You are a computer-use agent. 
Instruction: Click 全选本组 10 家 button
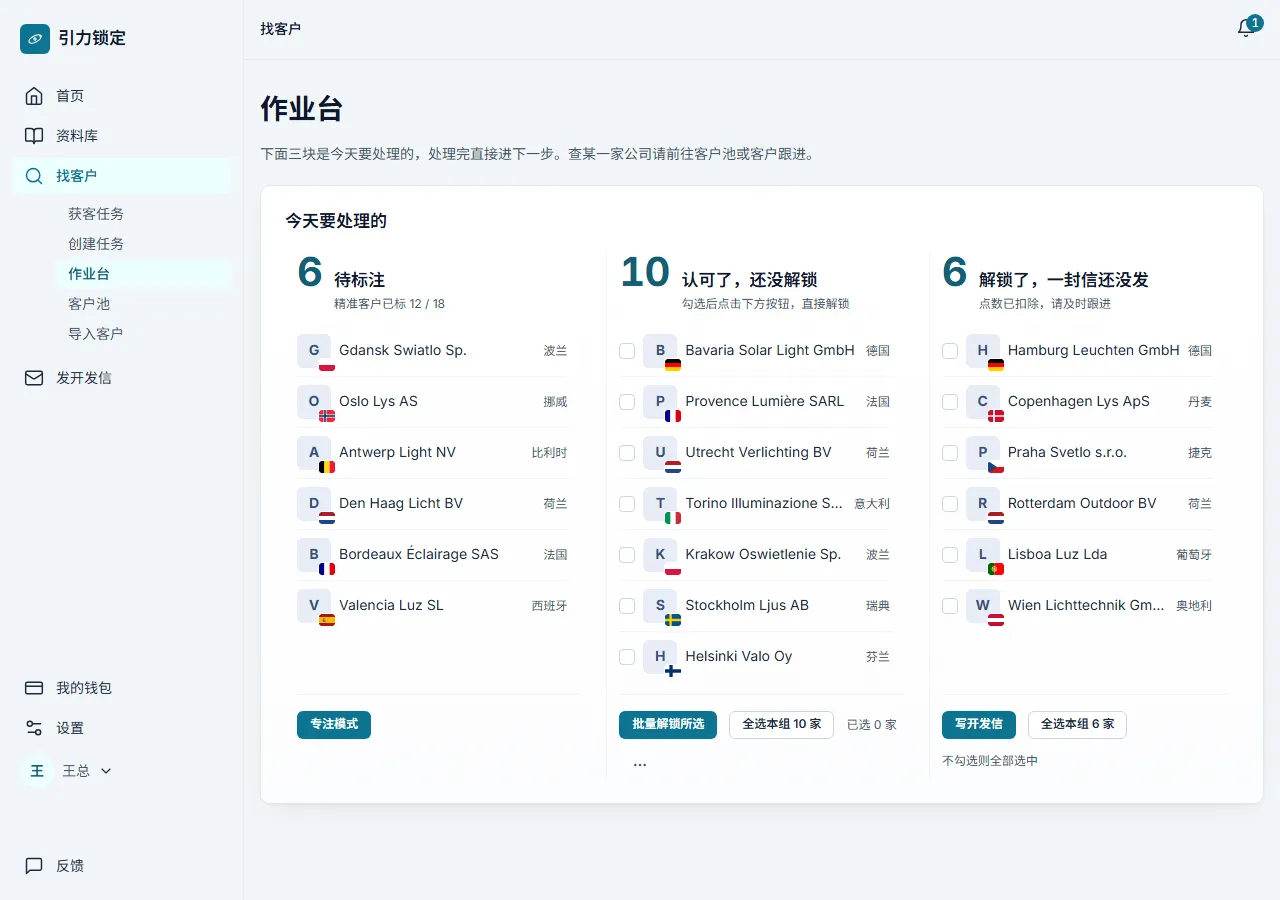coord(781,725)
